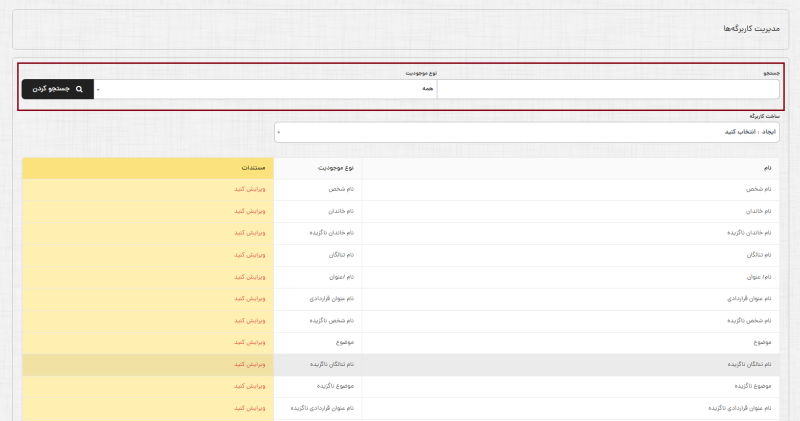Click ویرایش کنید for the موضوع row
This screenshot has height=421, width=800.
coord(251,343)
